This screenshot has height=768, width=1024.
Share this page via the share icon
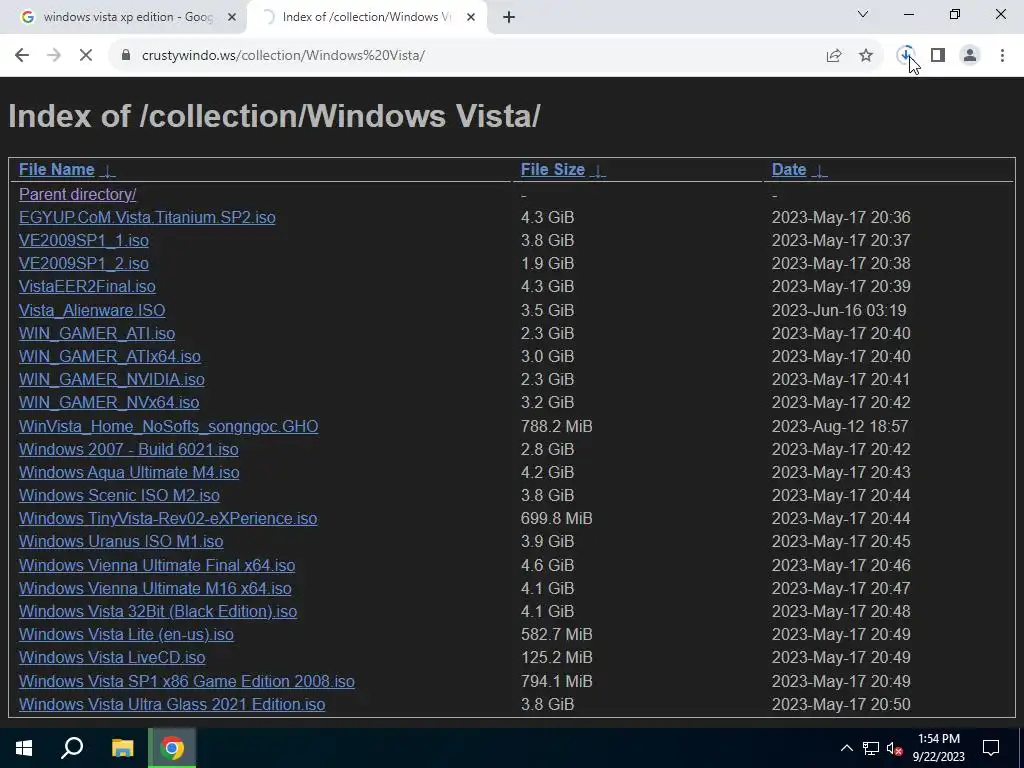(x=834, y=56)
